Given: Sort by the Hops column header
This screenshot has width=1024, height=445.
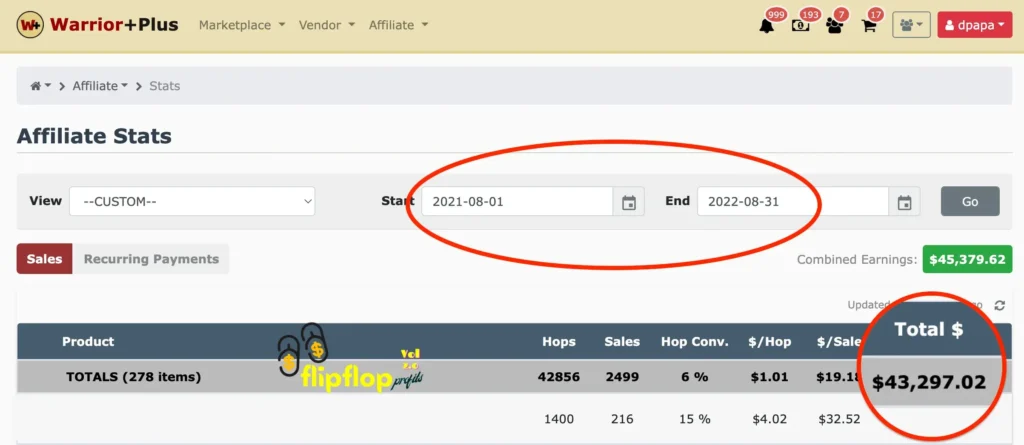Looking at the screenshot, I should 559,341.
